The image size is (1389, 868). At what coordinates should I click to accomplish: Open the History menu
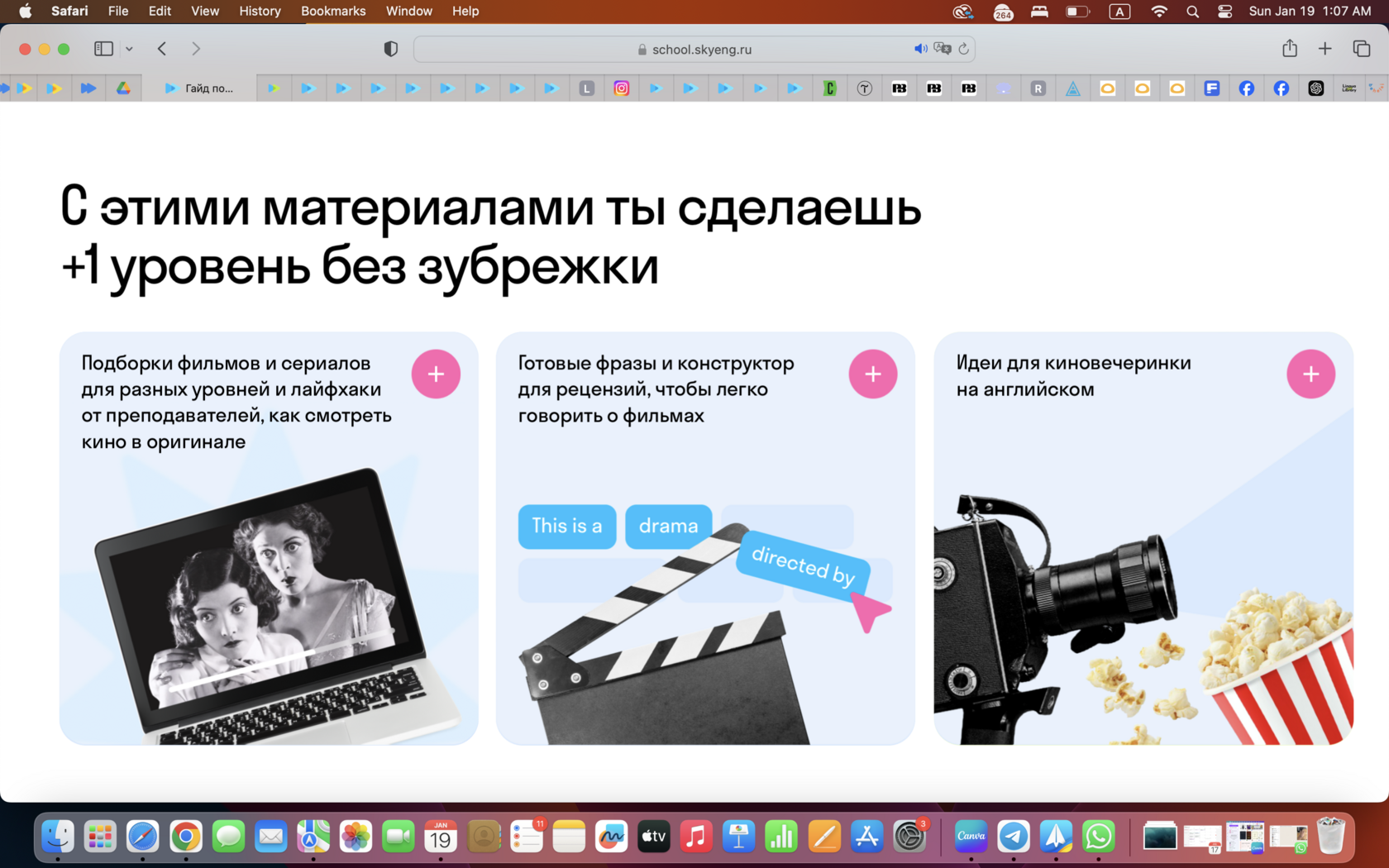pyautogui.click(x=260, y=11)
